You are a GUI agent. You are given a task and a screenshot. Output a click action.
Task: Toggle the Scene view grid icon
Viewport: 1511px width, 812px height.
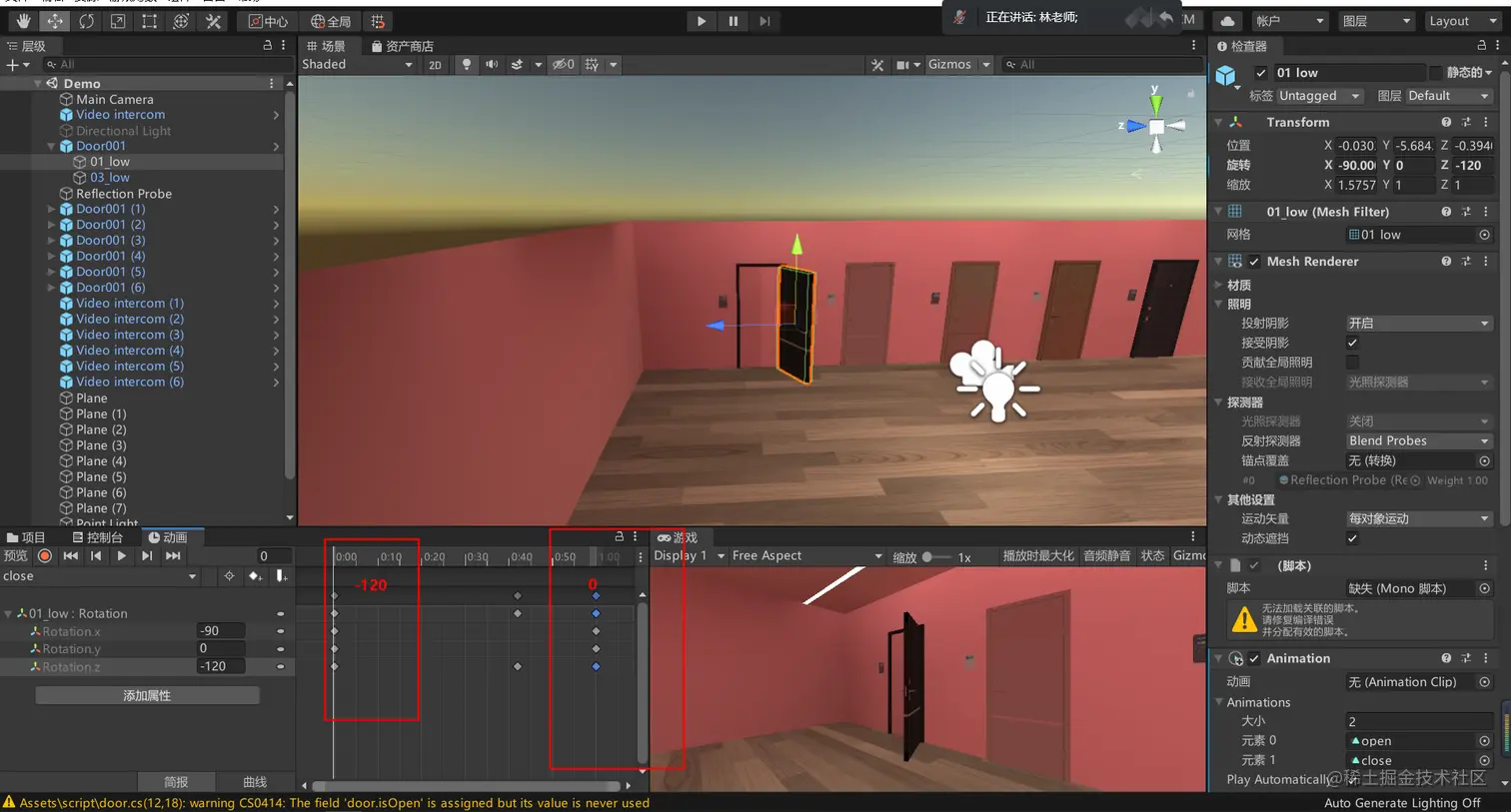coord(592,64)
